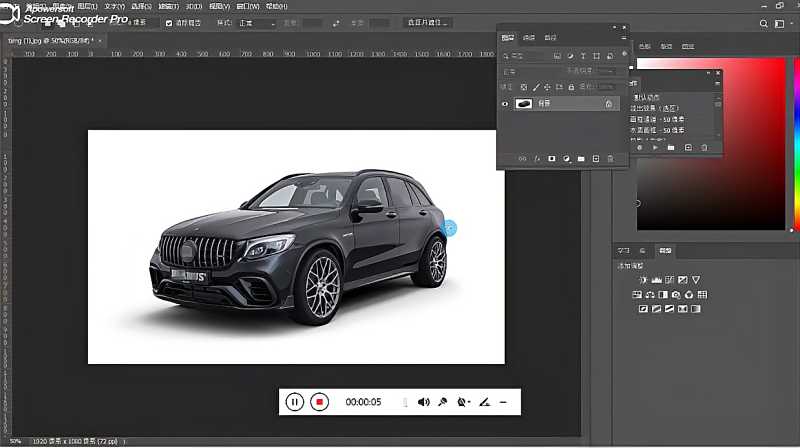Click the 选择并遮住 button

(428, 23)
